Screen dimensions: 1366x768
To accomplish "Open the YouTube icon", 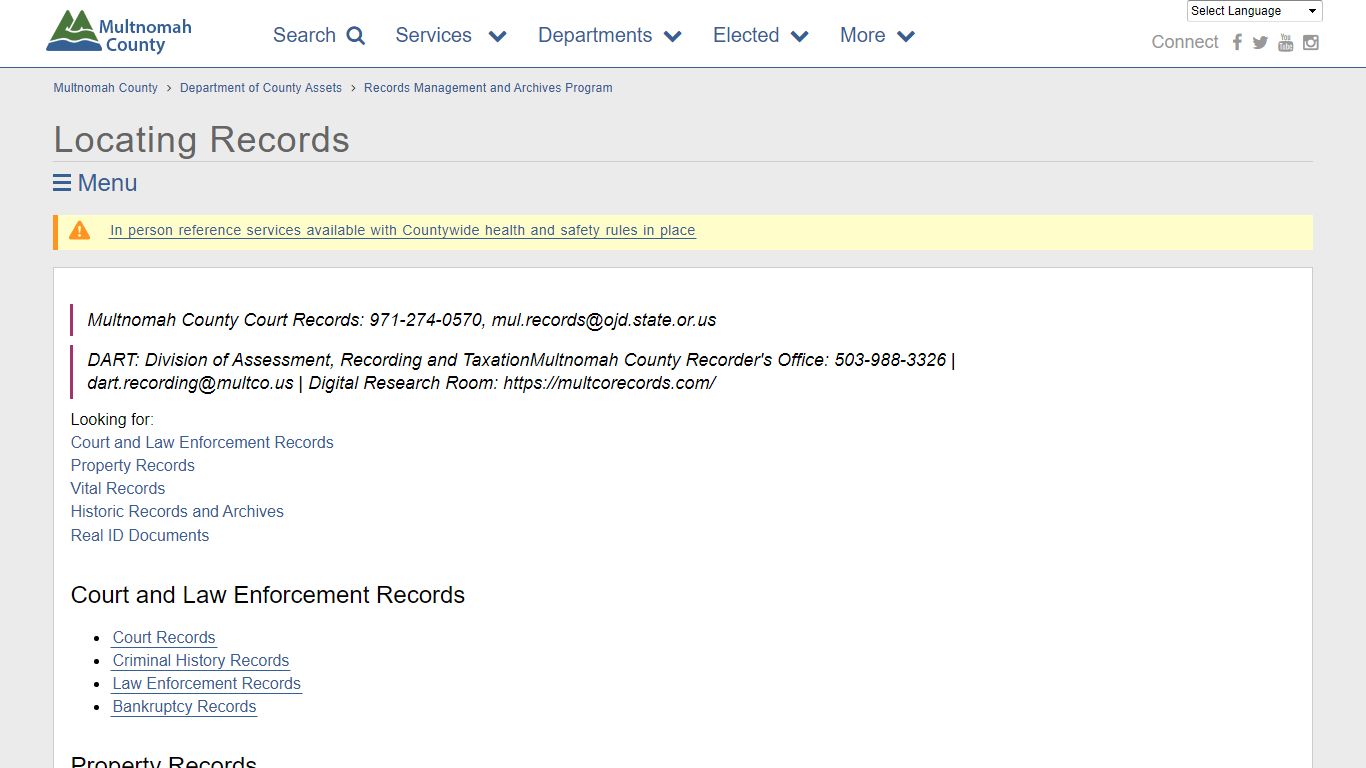I will click(x=1286, y=42).
